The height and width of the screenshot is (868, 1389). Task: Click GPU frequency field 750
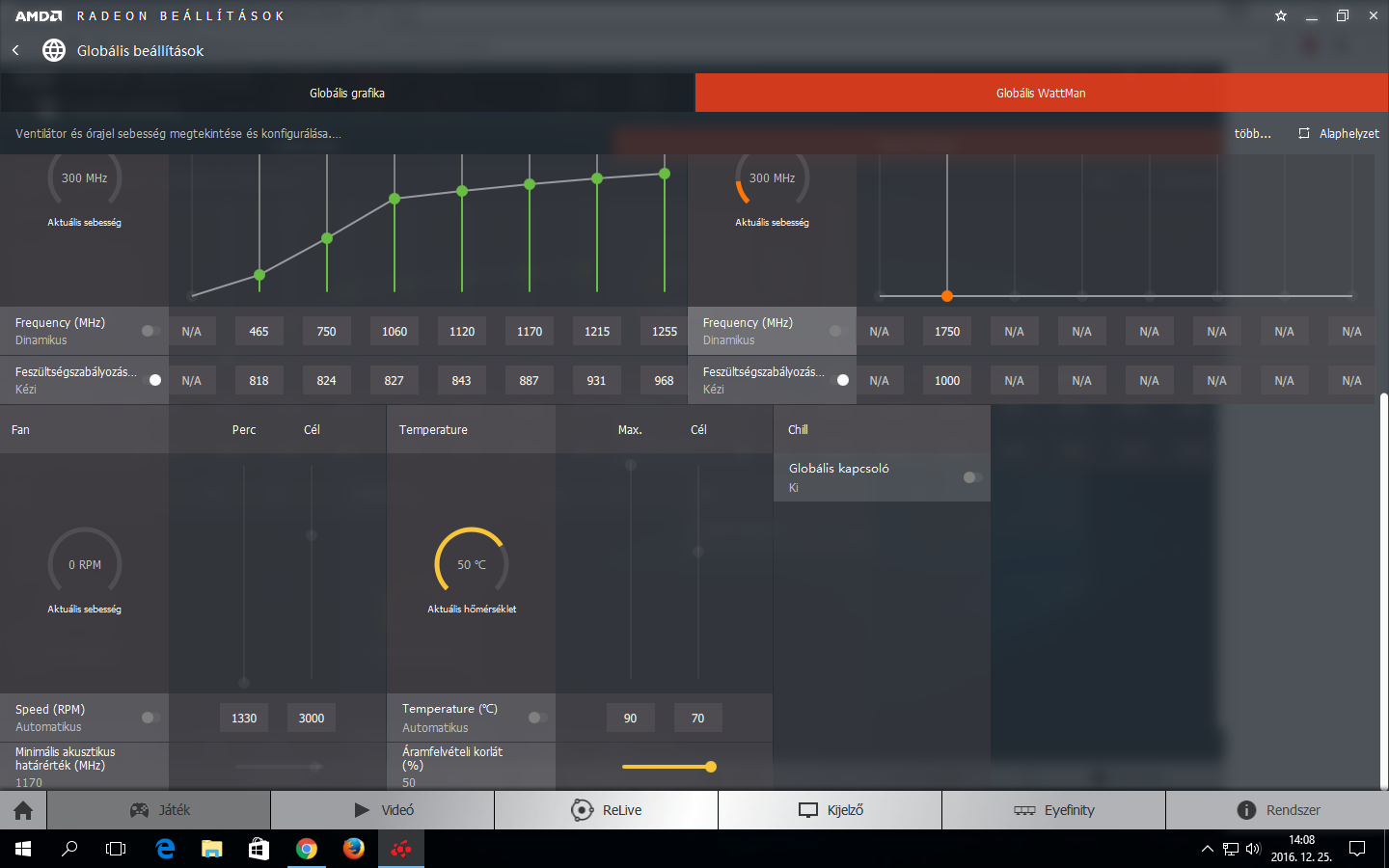pyautogui.click(x=326, y=331)
